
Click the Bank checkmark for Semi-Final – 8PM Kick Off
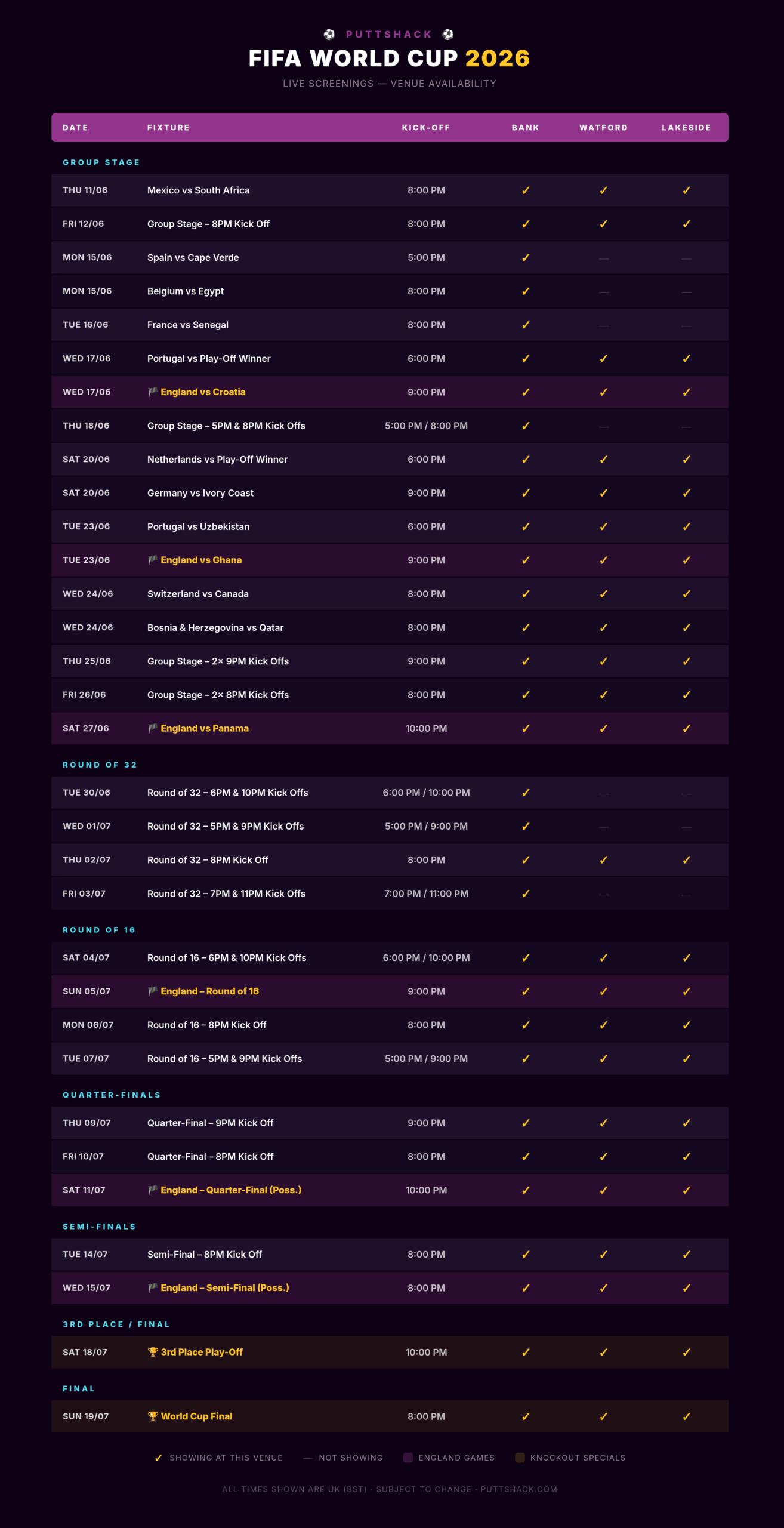[x=526, y=1255]
